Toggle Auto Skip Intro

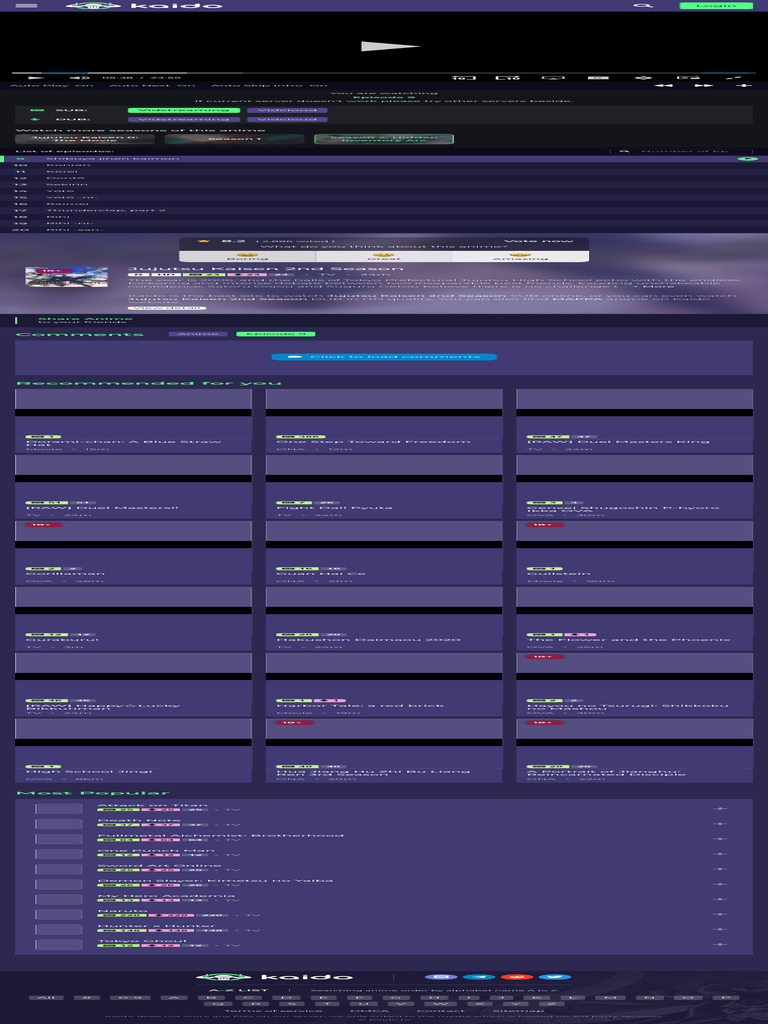point(269,86)
